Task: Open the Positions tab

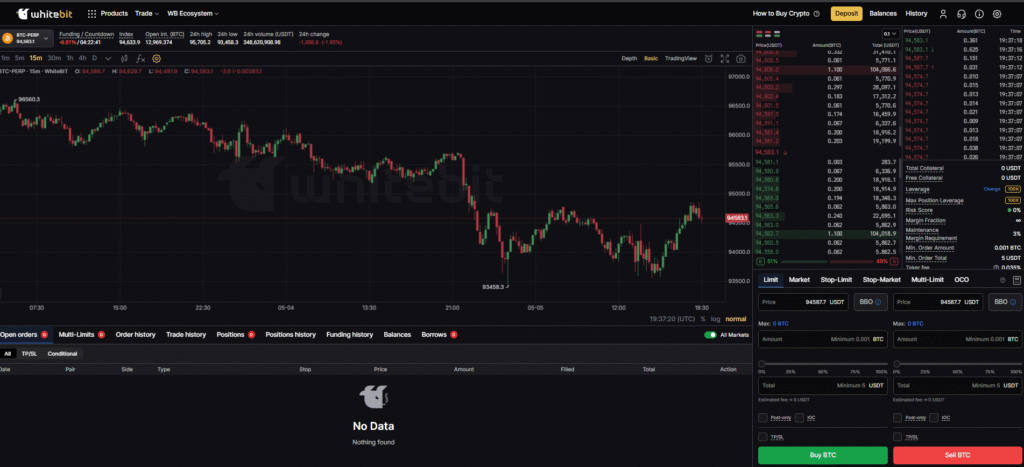Action: tap(231, 334)
